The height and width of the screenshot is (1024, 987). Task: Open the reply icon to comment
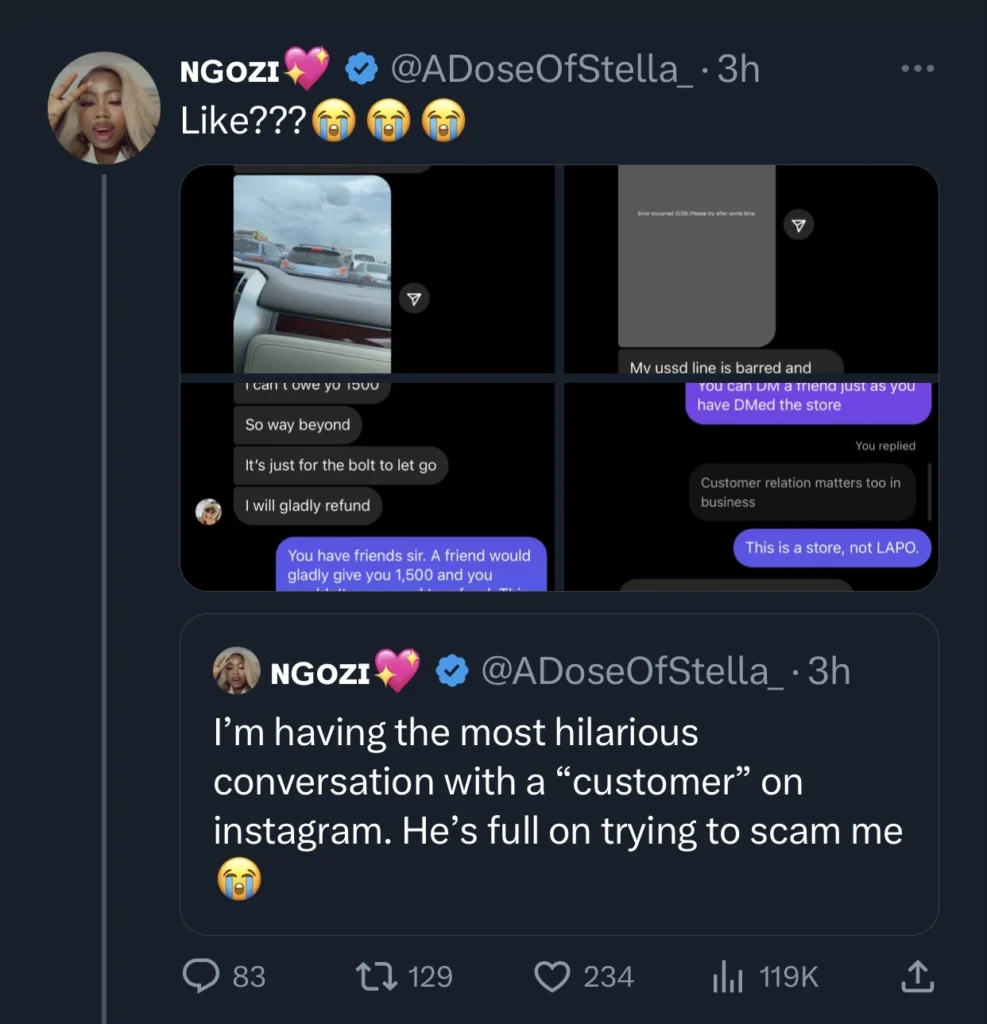click(x=202, y=977)
